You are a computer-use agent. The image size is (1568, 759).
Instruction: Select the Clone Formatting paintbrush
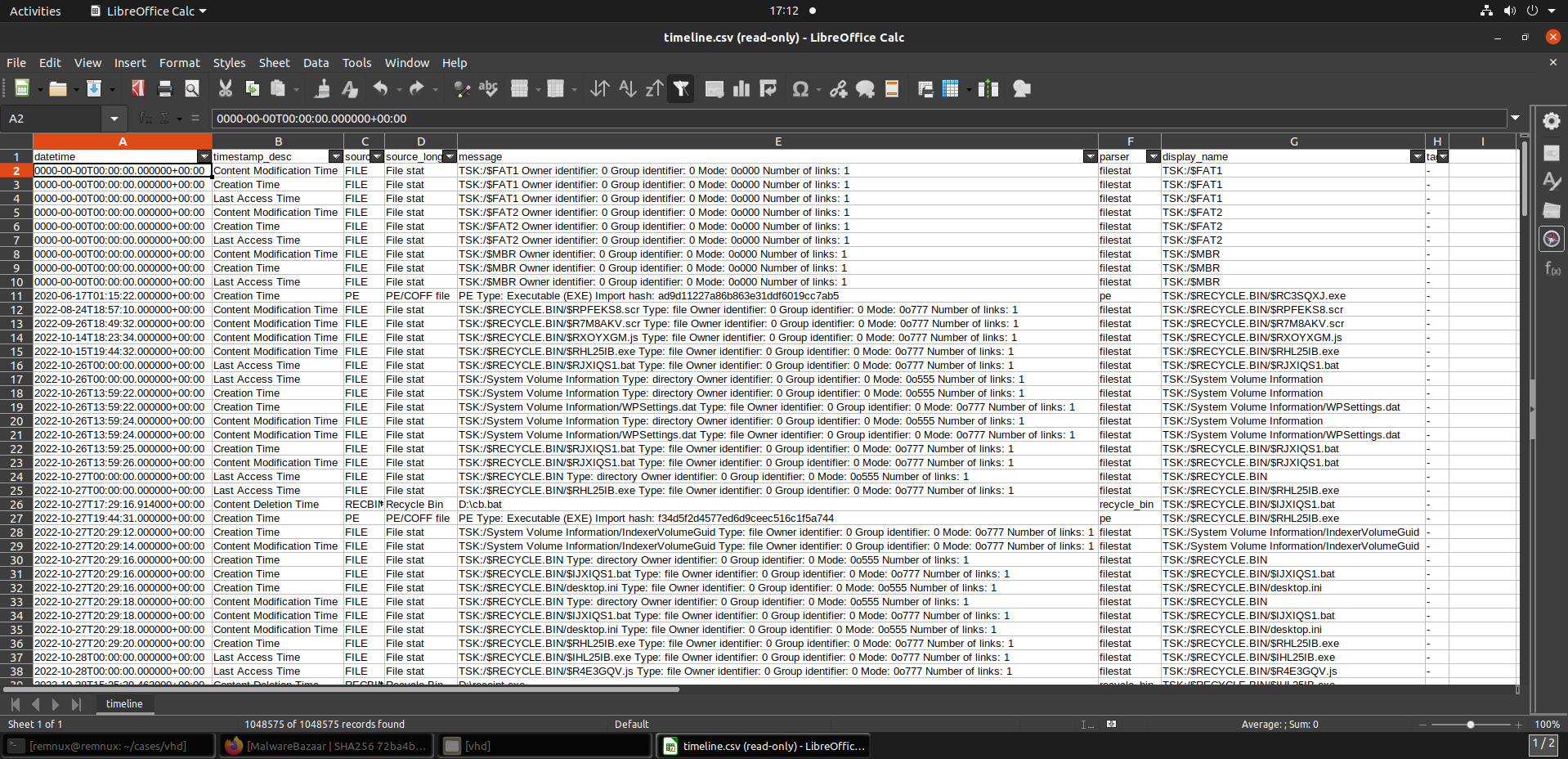pyautogui.click(x=323, y=89)
